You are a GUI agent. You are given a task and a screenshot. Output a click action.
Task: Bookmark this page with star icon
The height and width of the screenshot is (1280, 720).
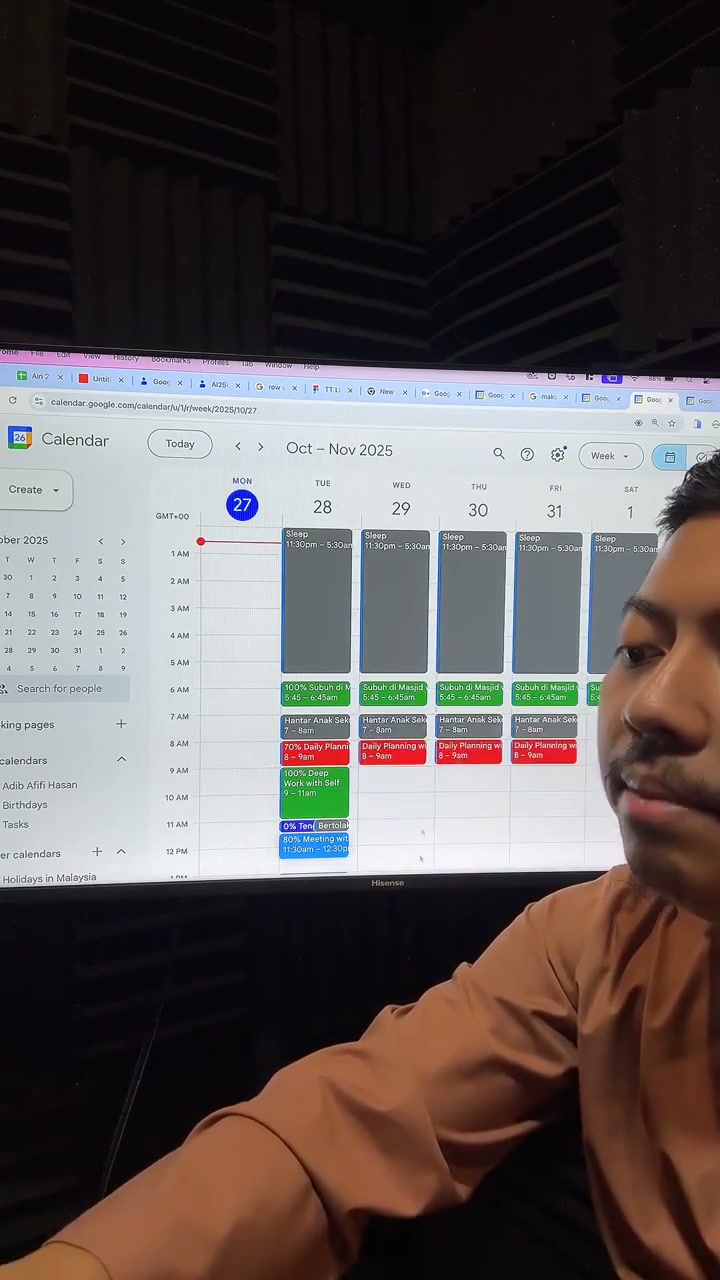(671, 423)
